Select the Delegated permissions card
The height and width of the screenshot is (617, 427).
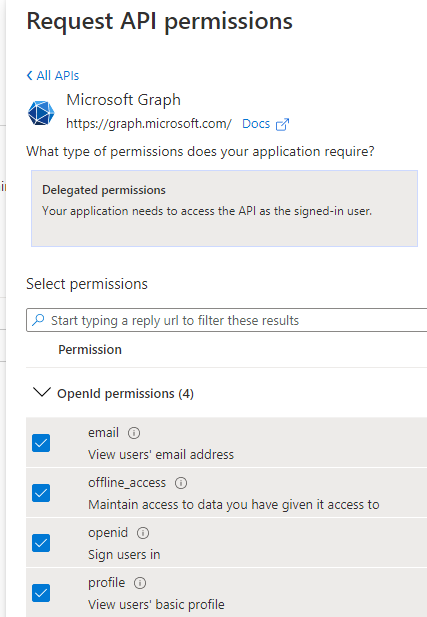click(x=224, y=209)
